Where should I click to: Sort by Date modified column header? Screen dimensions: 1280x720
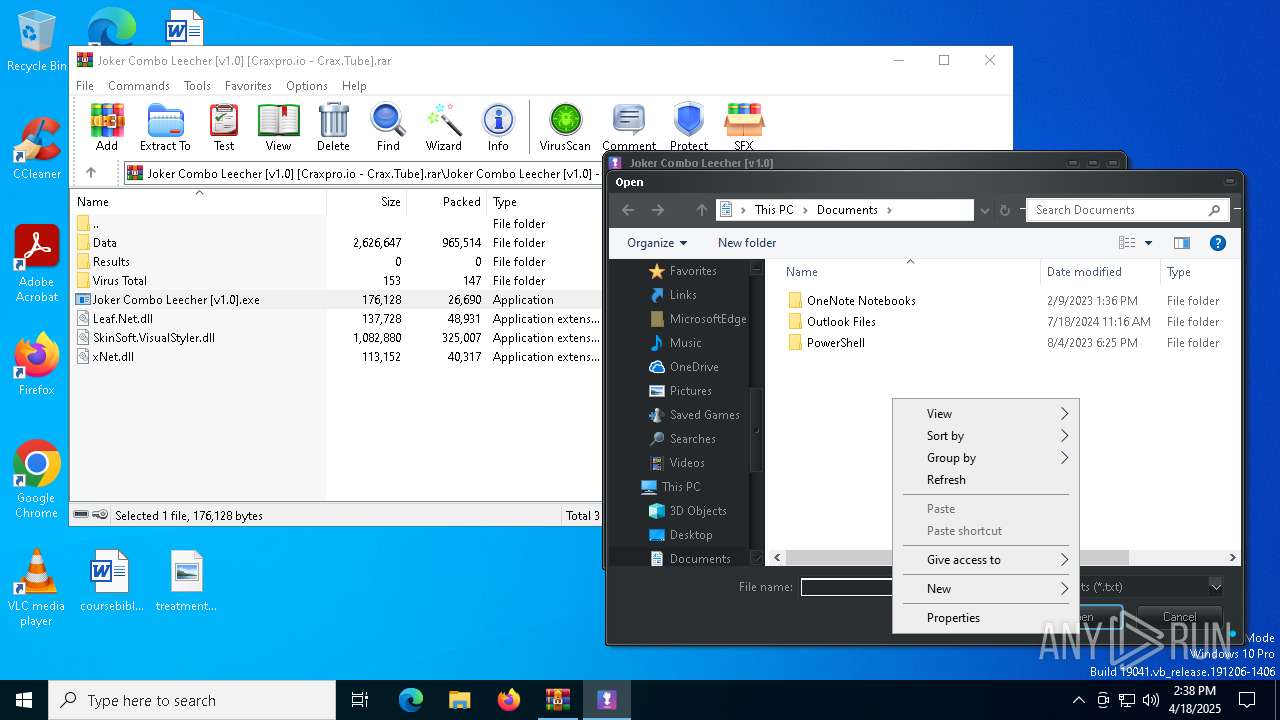pyautogui.click(x=1099, y=272)
